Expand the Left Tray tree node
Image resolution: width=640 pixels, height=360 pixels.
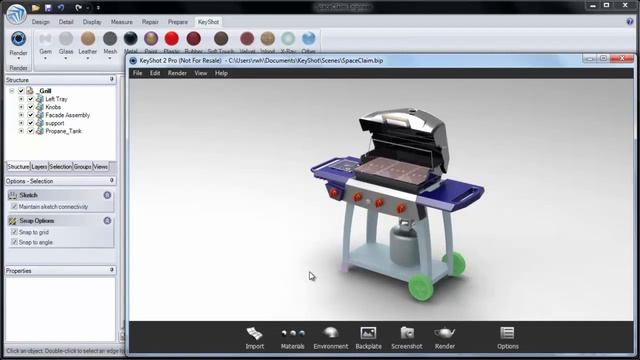(21, 99)
